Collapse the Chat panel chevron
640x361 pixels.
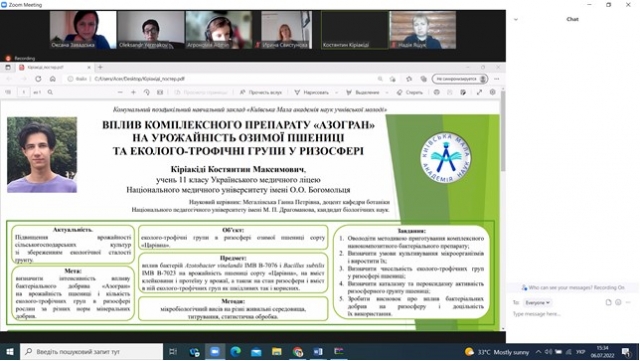pos(516,19)
